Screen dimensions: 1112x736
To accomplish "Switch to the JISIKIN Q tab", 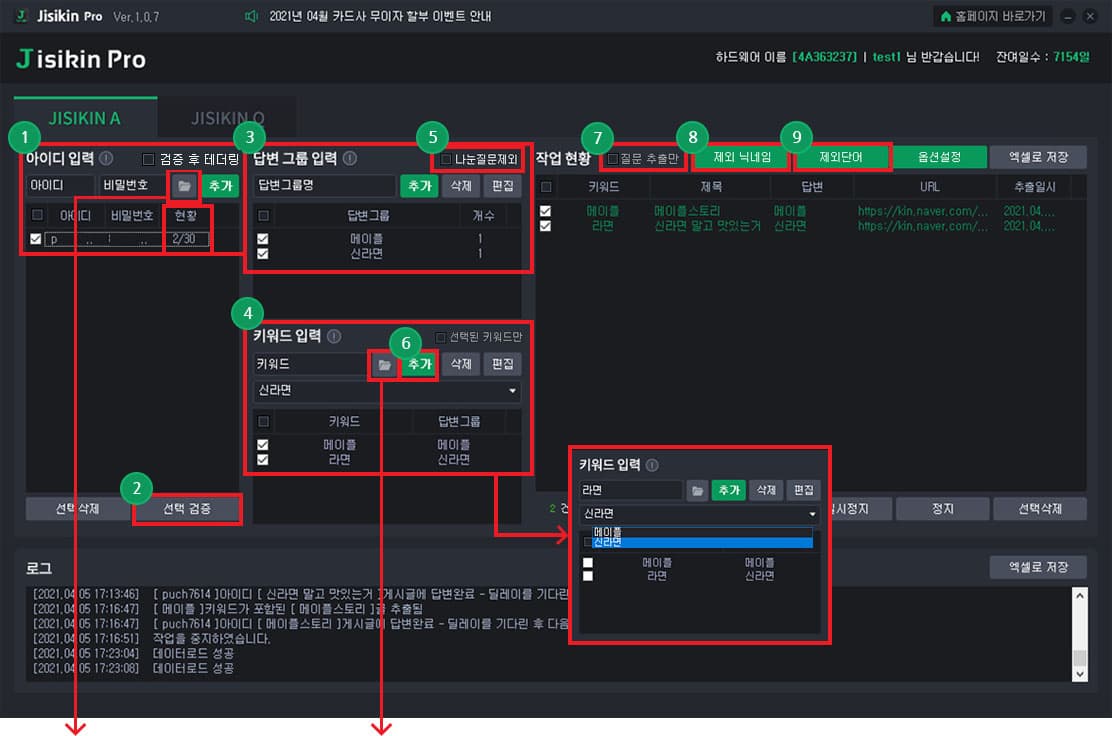I will point(228,118).
